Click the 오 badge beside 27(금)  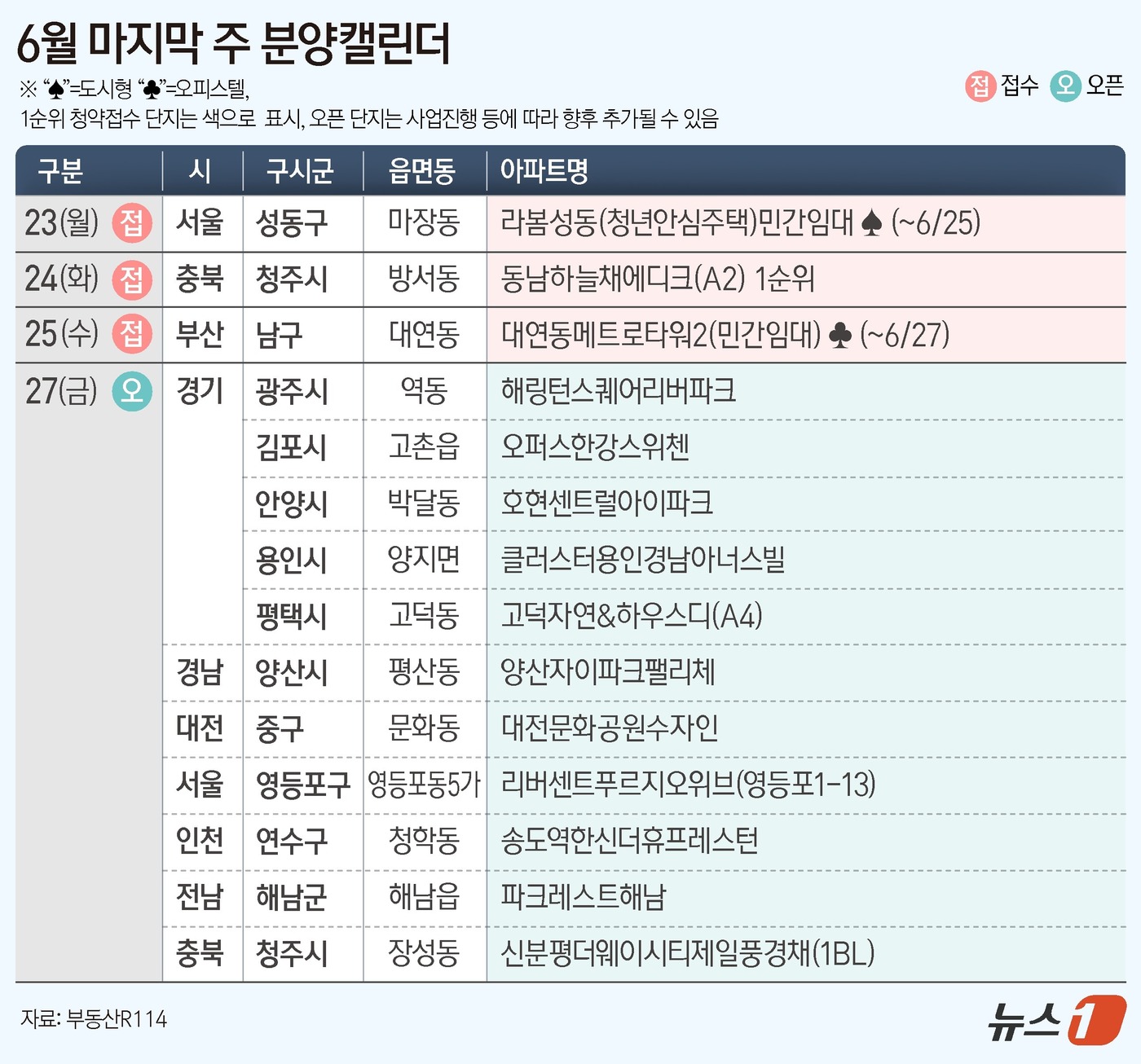tap(132, 391)
